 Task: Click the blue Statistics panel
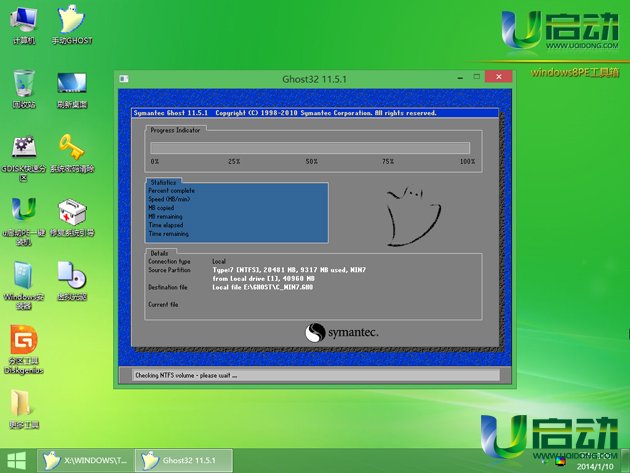pos(237,213)
